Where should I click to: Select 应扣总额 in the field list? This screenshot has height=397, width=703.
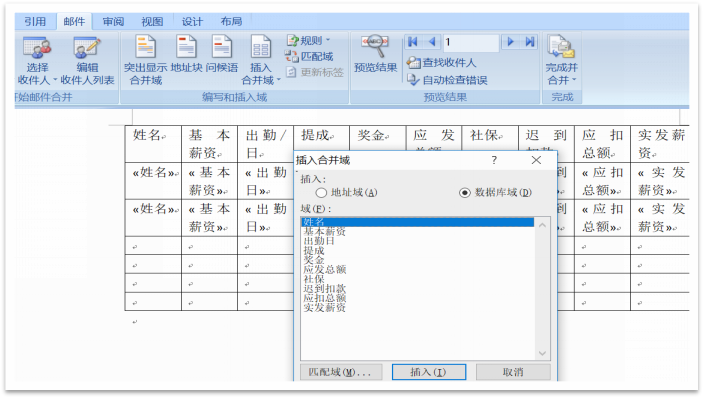[x=324, y=298]
